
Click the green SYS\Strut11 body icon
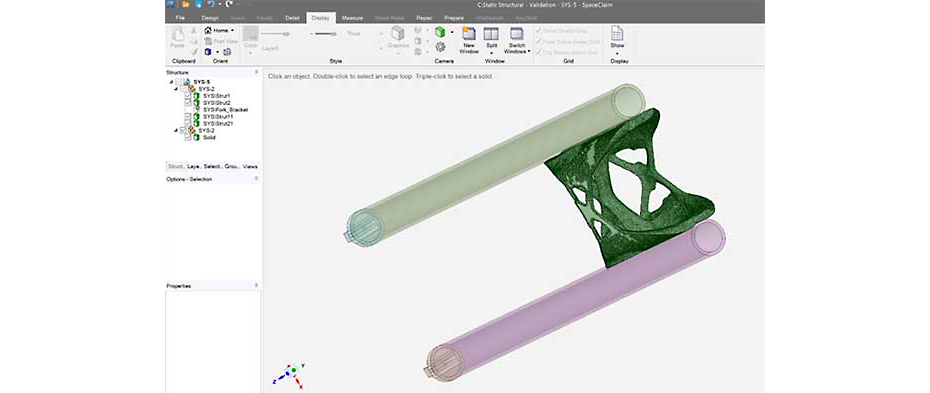click(x=196, y=117)
